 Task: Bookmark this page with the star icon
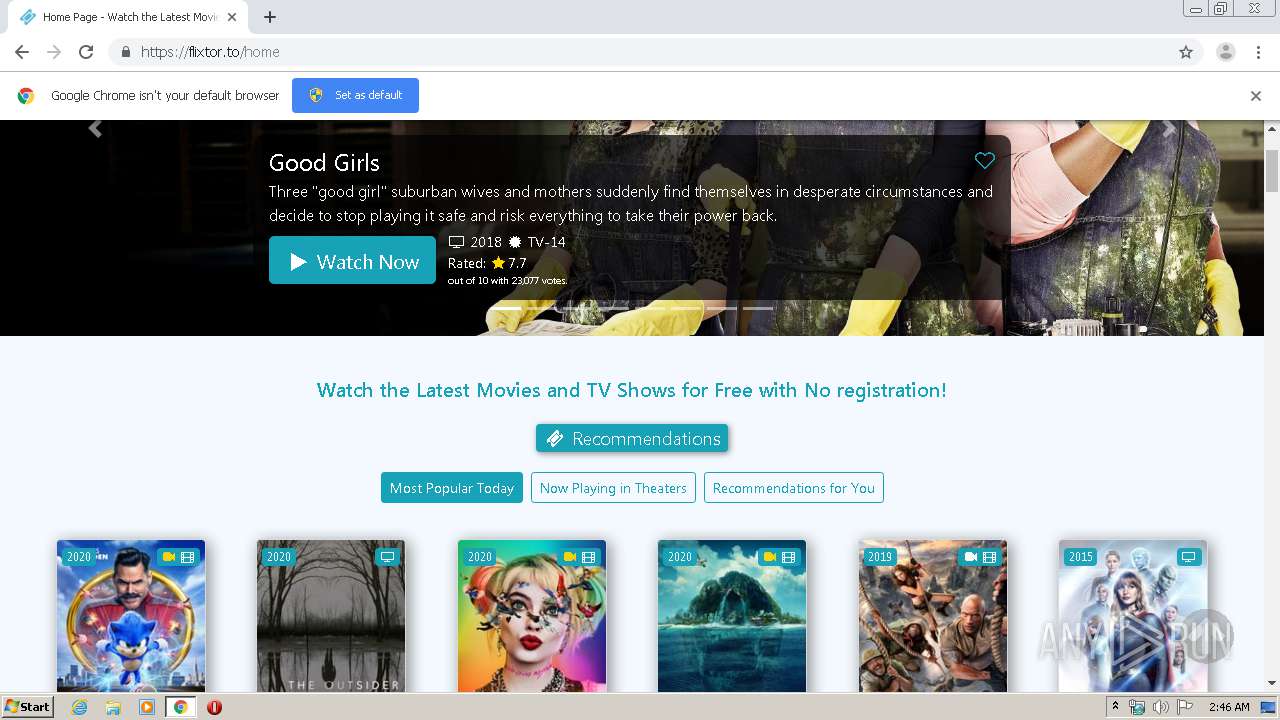click(x=1186, y=52)
